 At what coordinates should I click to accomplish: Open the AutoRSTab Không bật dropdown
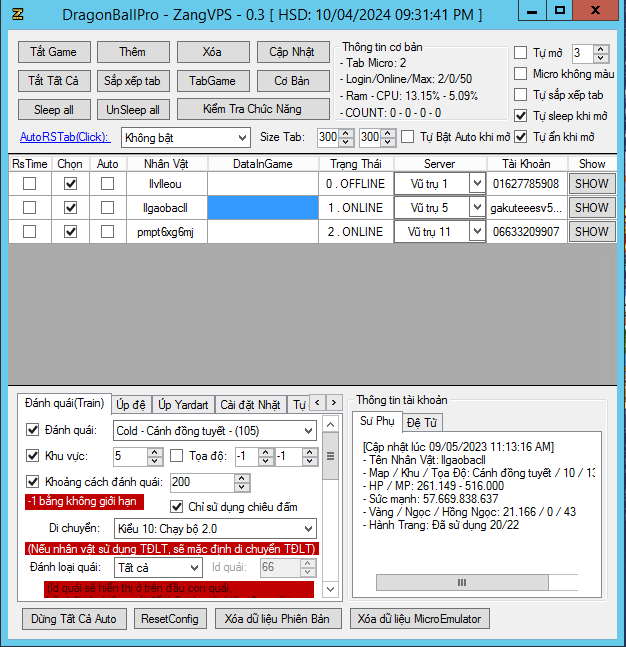(185, 137)
